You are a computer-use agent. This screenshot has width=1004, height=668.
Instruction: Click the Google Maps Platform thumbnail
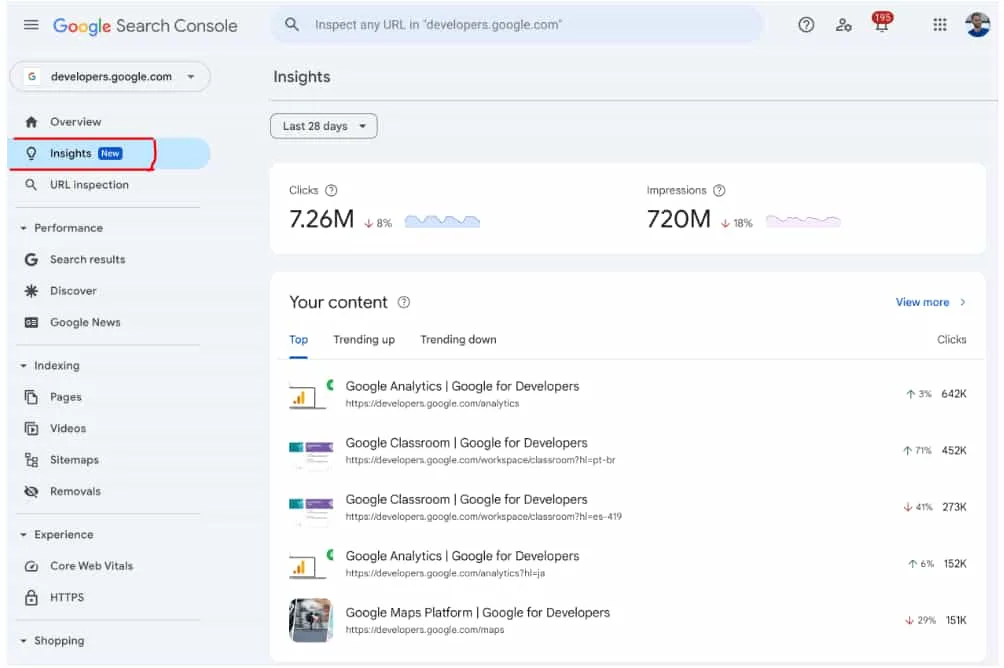tap(311, 620)
